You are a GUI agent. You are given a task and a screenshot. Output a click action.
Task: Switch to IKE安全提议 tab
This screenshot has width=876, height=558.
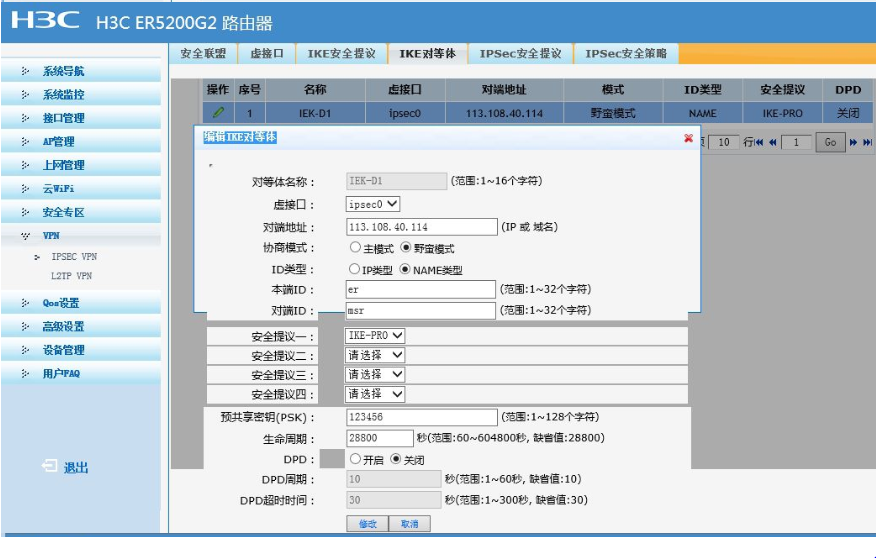[341, 54]
